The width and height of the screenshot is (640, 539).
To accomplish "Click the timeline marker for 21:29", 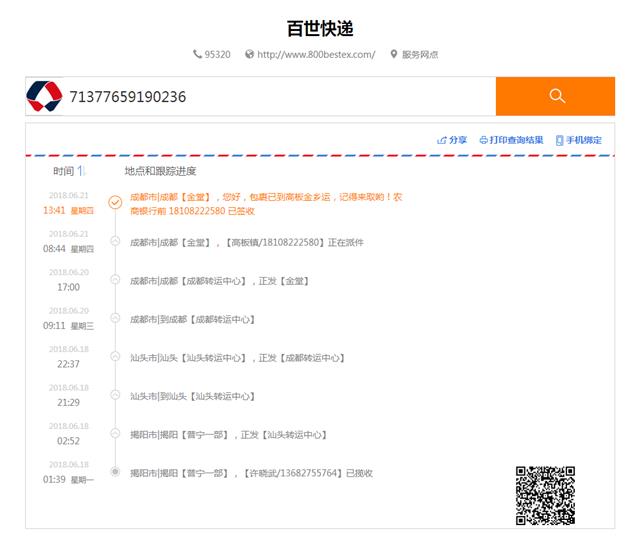I will (116, 395).
